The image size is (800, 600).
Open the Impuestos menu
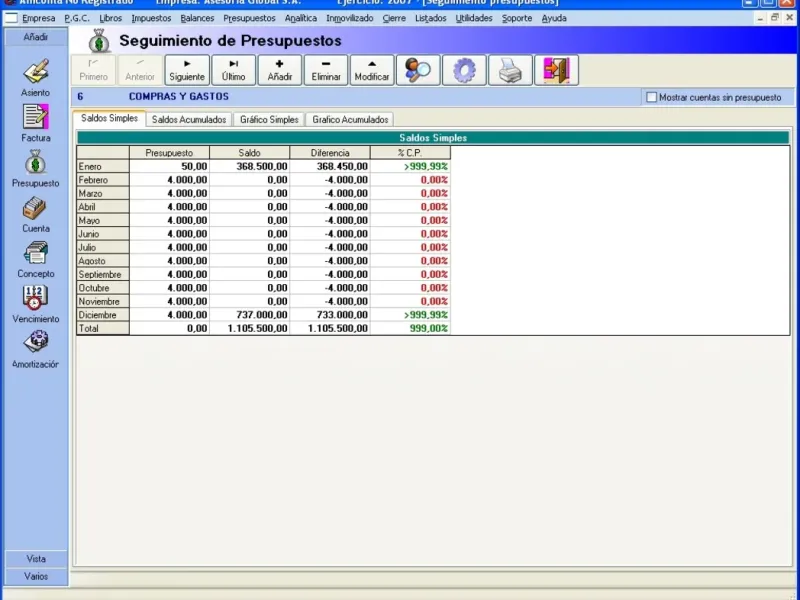click(x=151, y=18)
